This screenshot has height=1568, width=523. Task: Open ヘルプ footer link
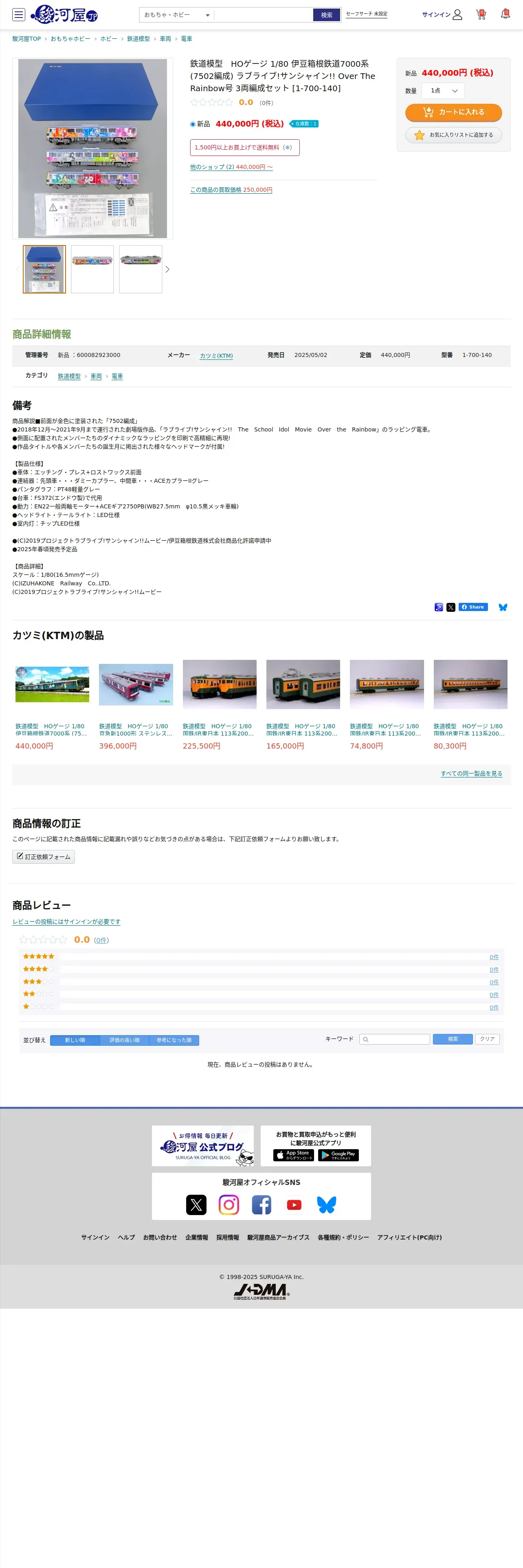pyautogui.click(x=126, y=1237)
